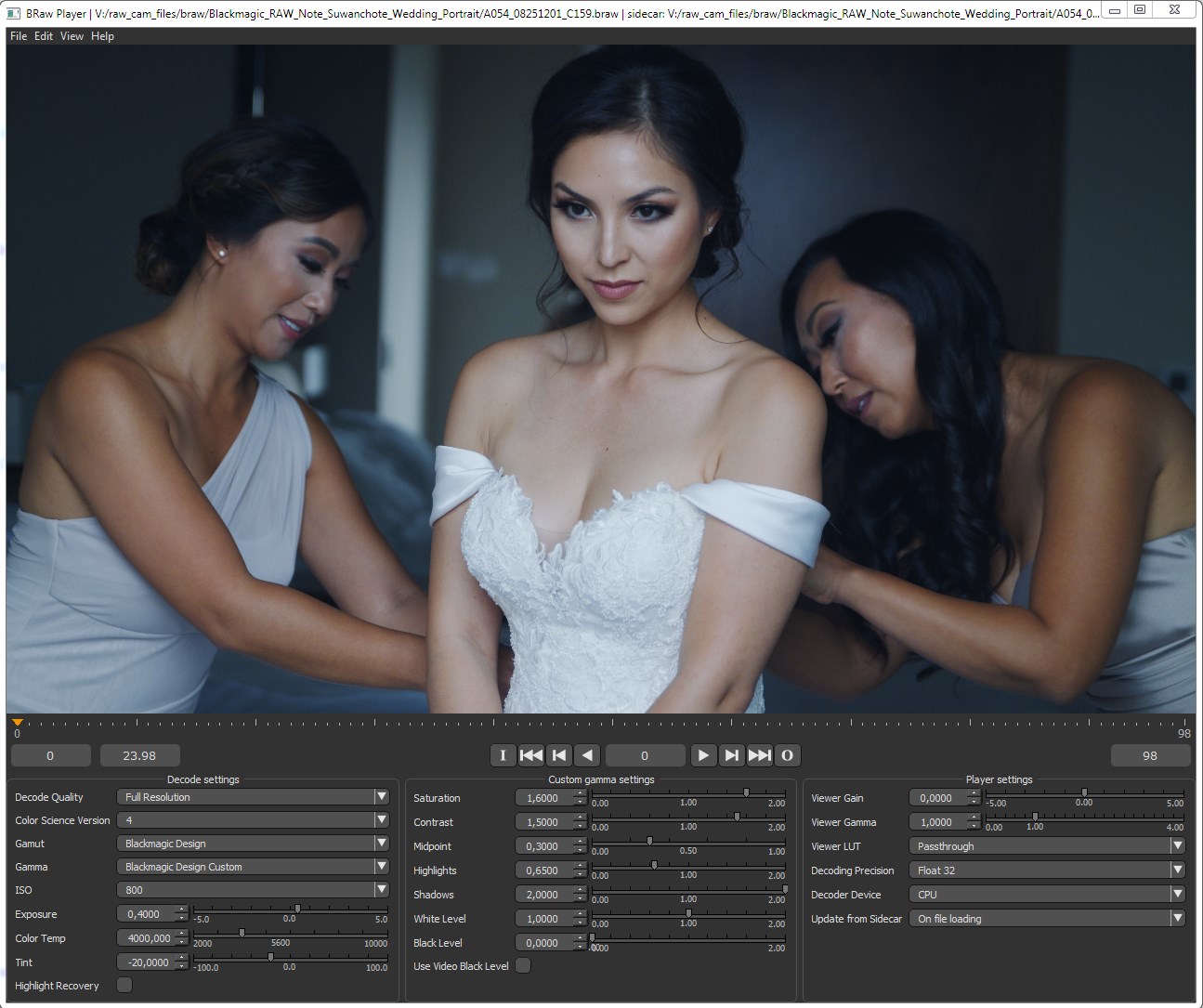The image size is (1203, 1008).
Task: Click the Color Temp slider handle
Action: [x=242, y=932]
